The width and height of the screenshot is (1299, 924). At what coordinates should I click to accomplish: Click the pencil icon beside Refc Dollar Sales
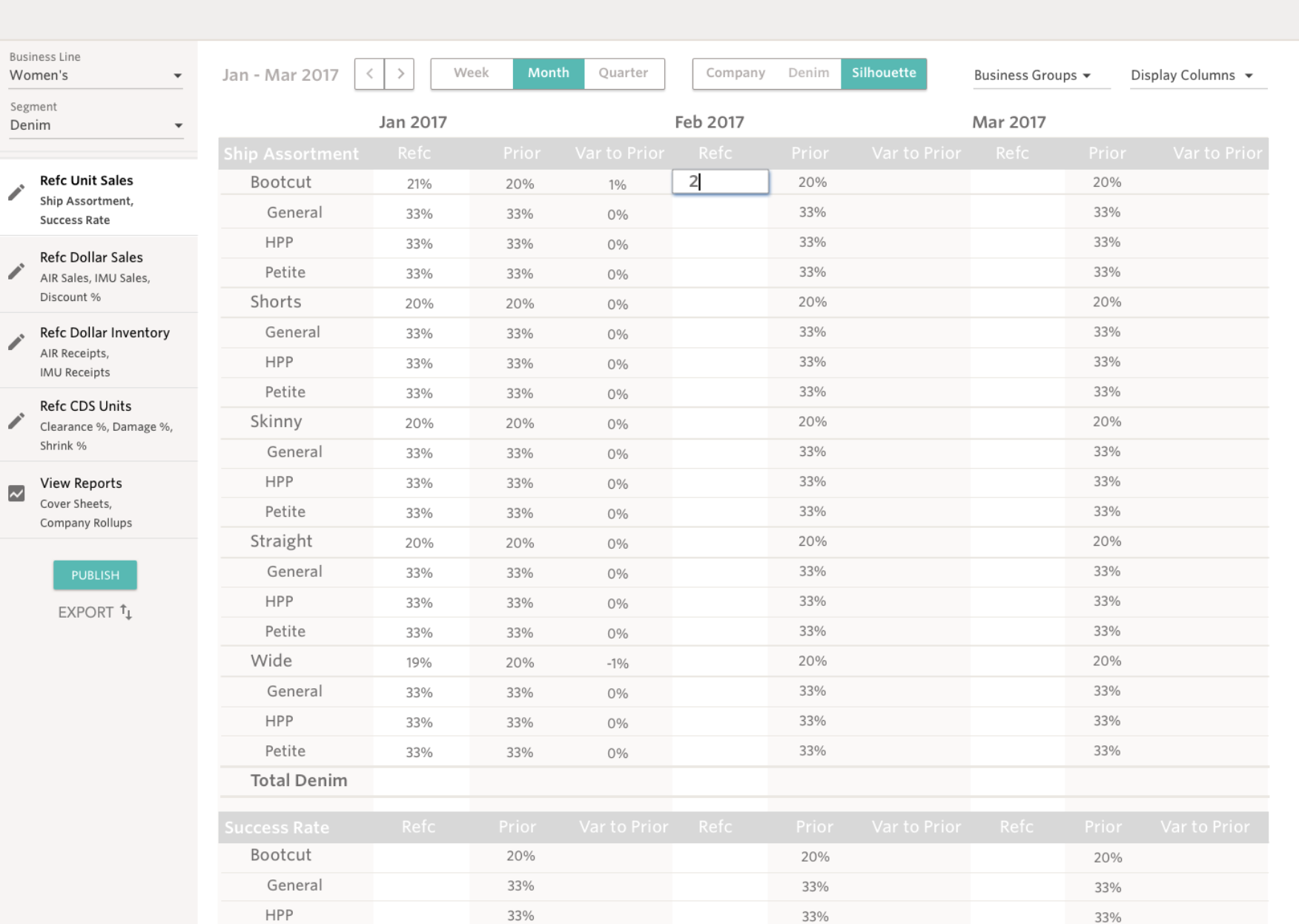pyautogui.click(x=16, y=271)
